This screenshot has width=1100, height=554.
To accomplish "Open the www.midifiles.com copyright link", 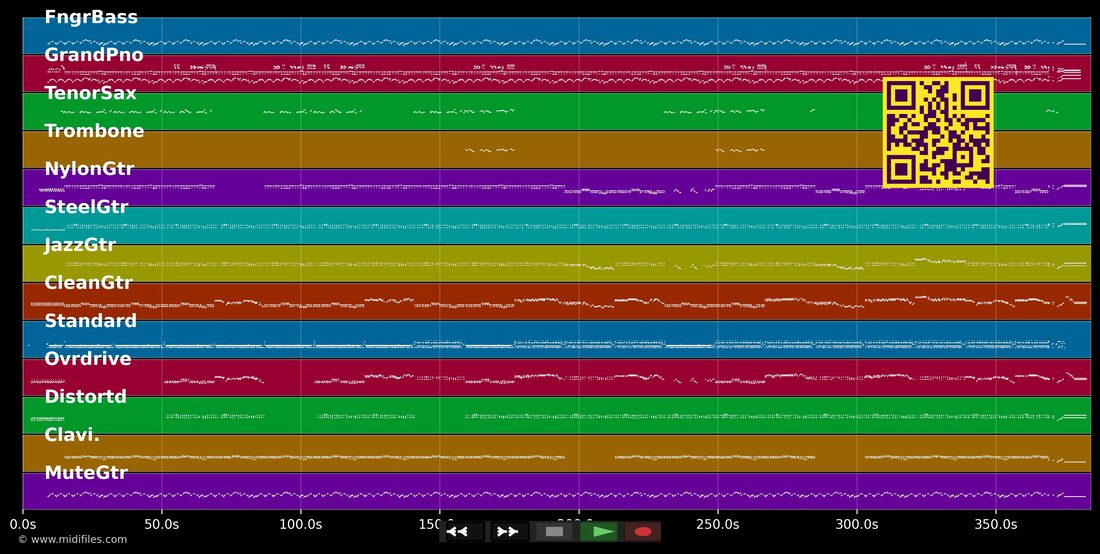I will pyautogui.click(x=73, y=539).
